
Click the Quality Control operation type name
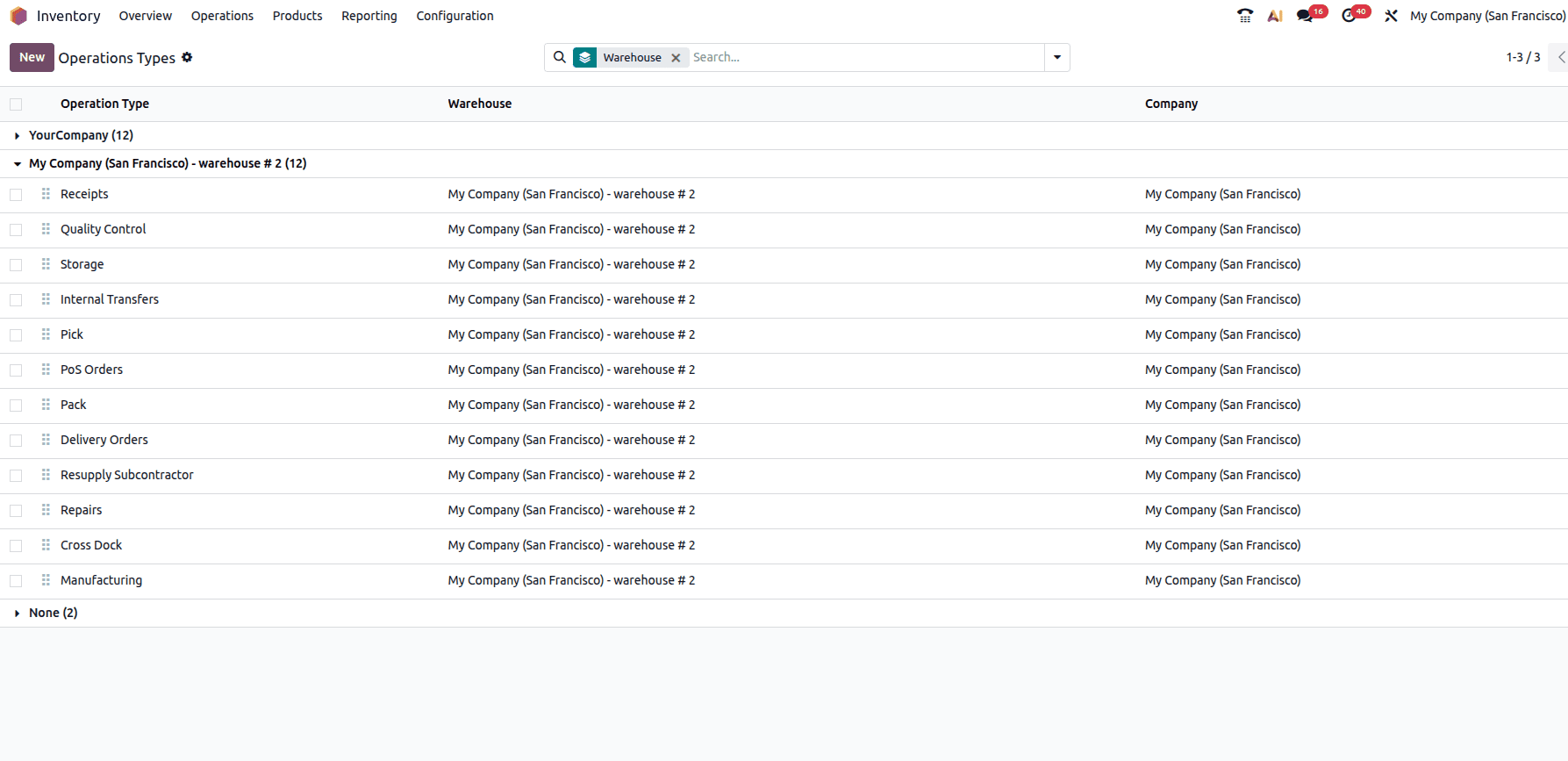(104, 229)
